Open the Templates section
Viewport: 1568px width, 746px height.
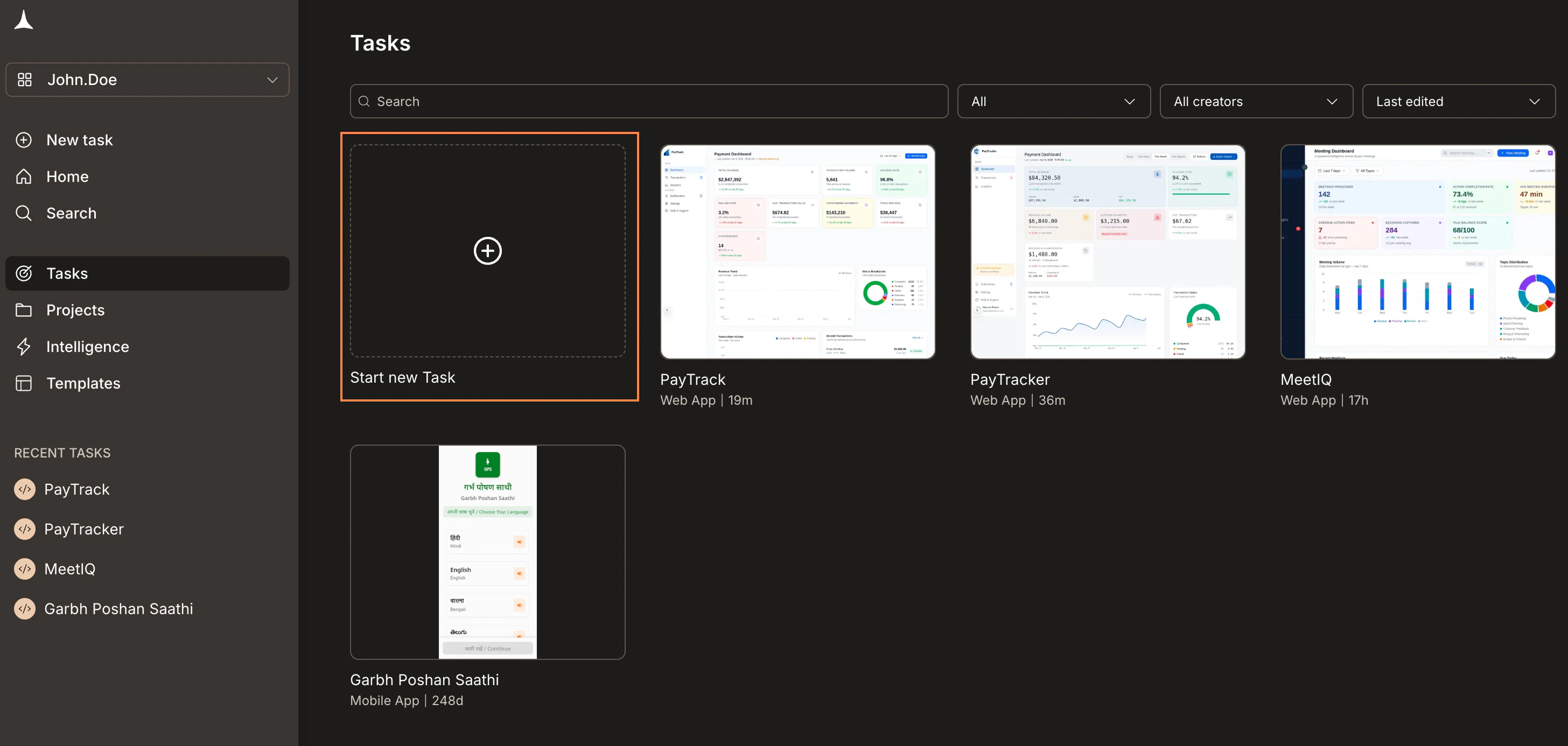pos(148,383)
